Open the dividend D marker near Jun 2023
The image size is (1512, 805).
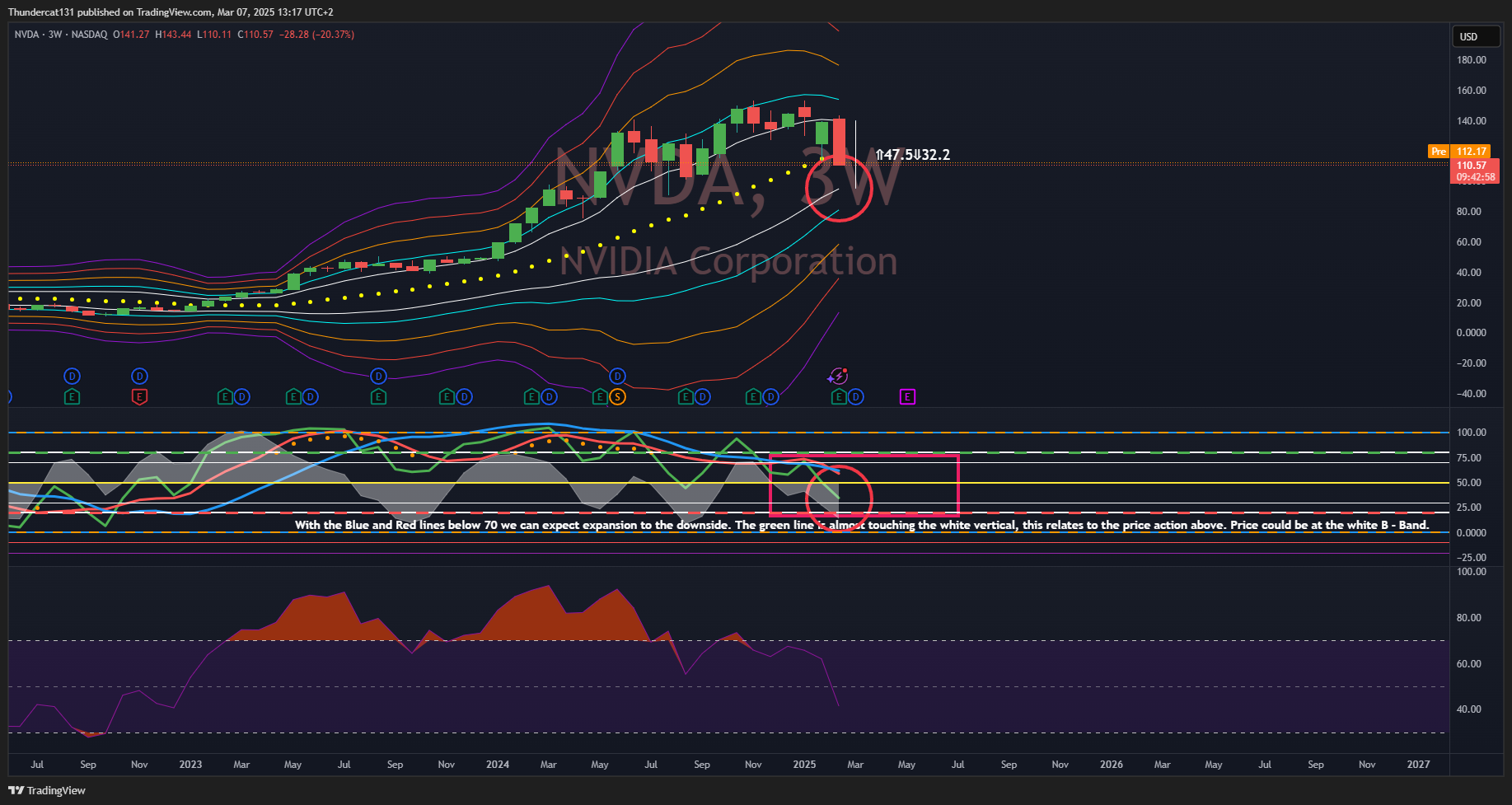click(310, 397)
